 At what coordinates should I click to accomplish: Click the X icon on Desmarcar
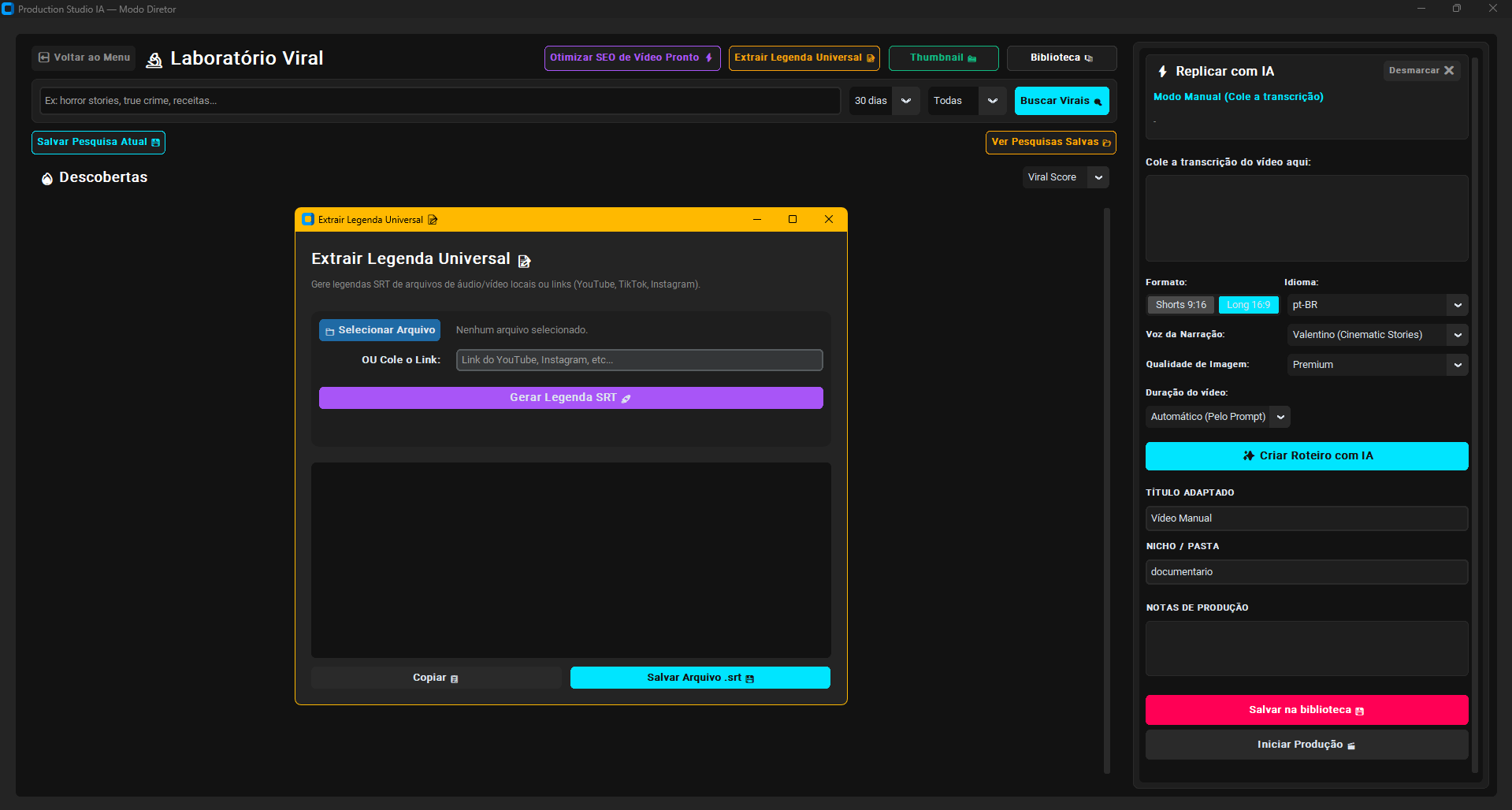[x=1449, y=70]
